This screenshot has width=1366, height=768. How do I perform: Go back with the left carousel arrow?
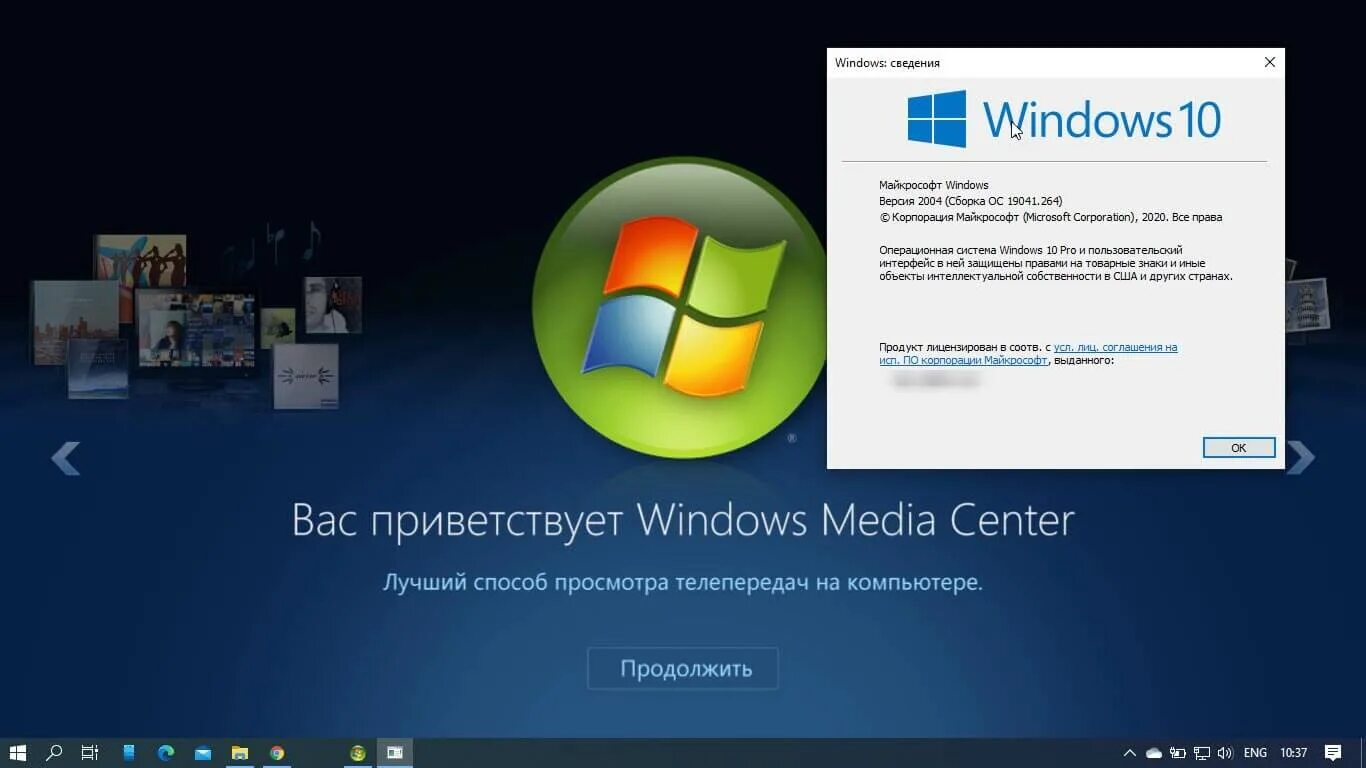[x=64, y=456]
